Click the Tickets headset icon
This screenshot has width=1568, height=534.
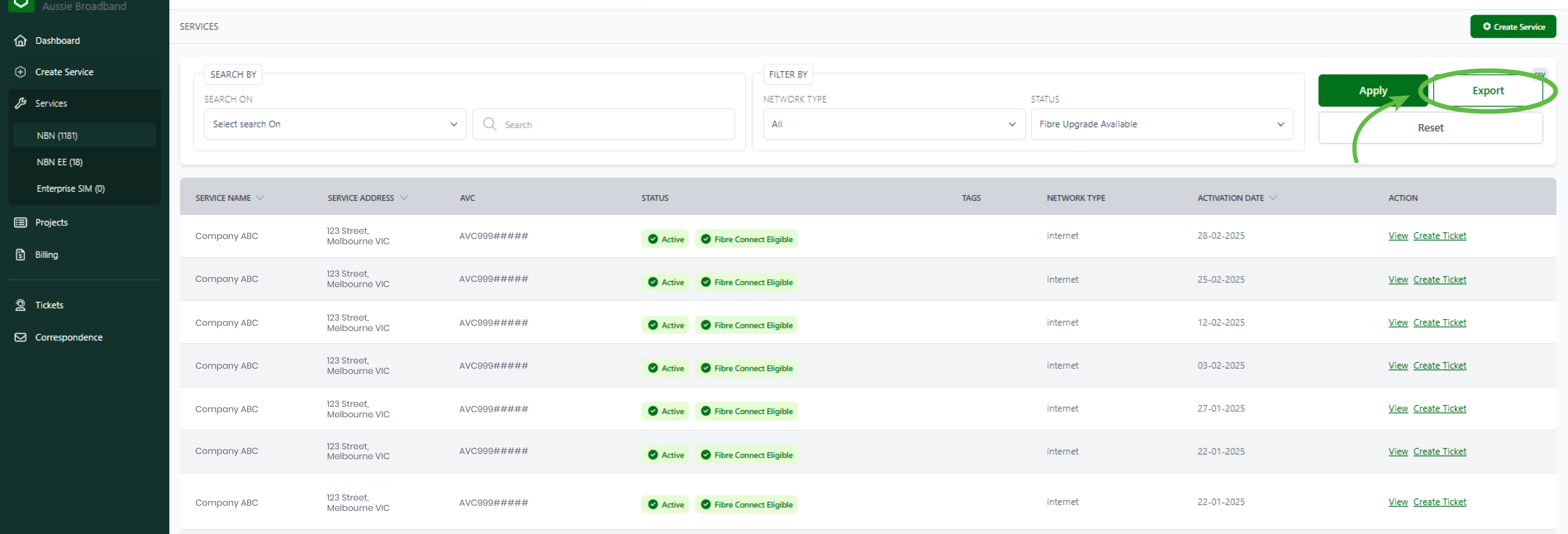(20, 305)
